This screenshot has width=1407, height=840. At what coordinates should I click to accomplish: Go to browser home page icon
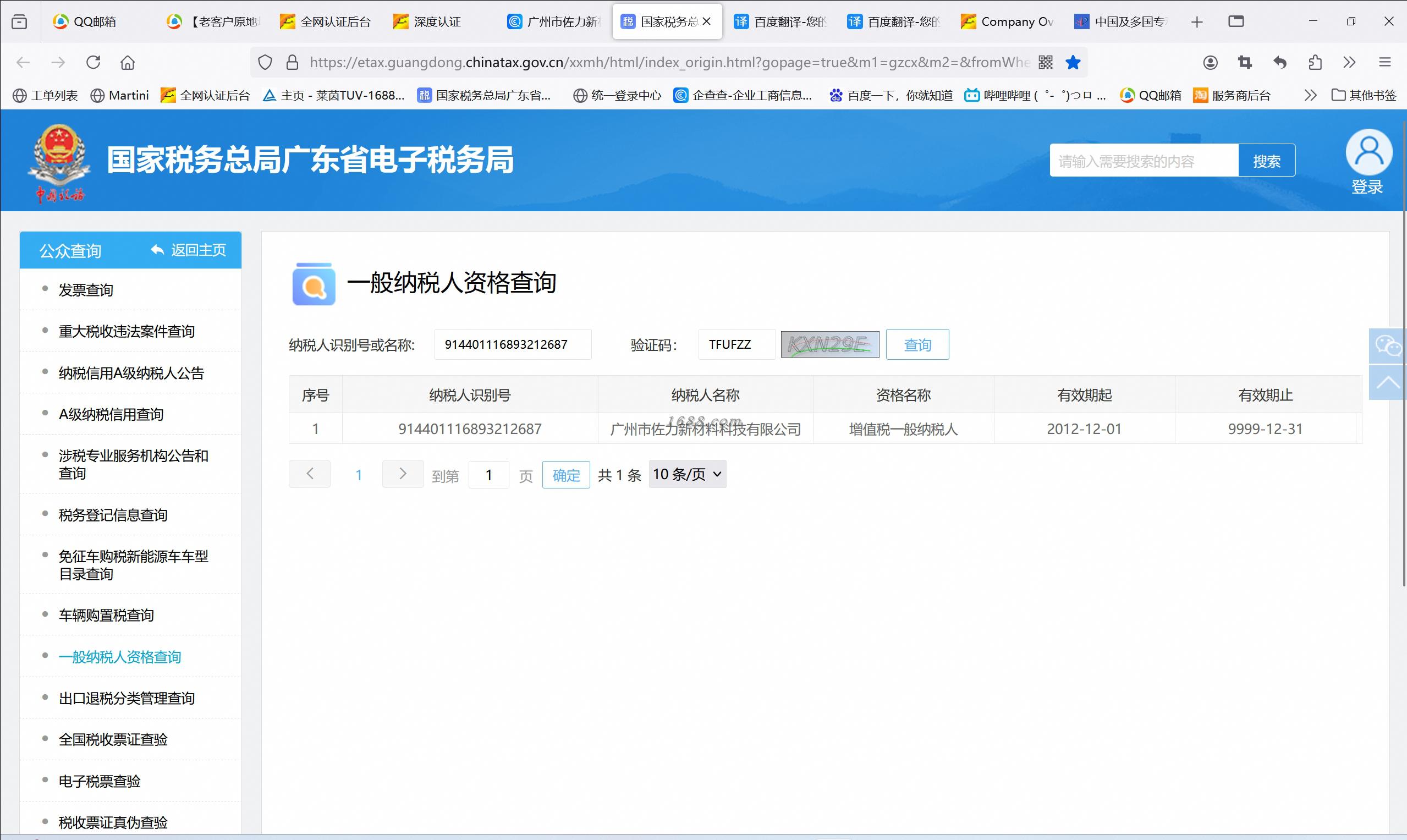click(x=128, y=62)
